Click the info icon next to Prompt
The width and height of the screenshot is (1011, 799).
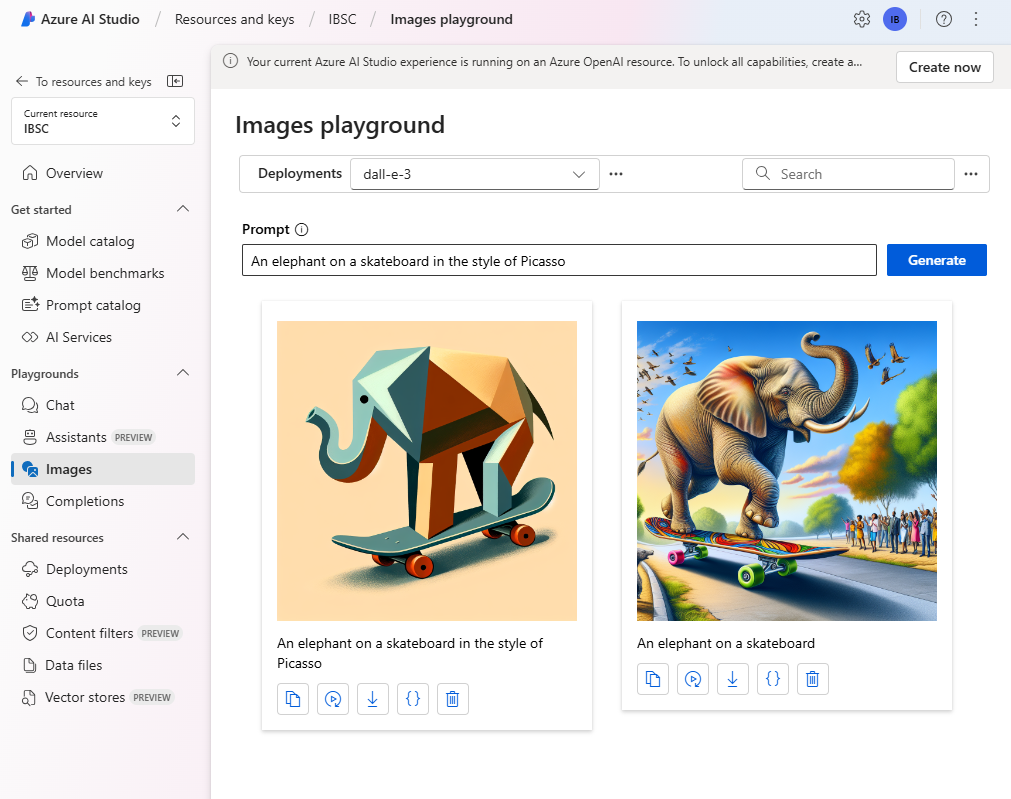[301, 230]
